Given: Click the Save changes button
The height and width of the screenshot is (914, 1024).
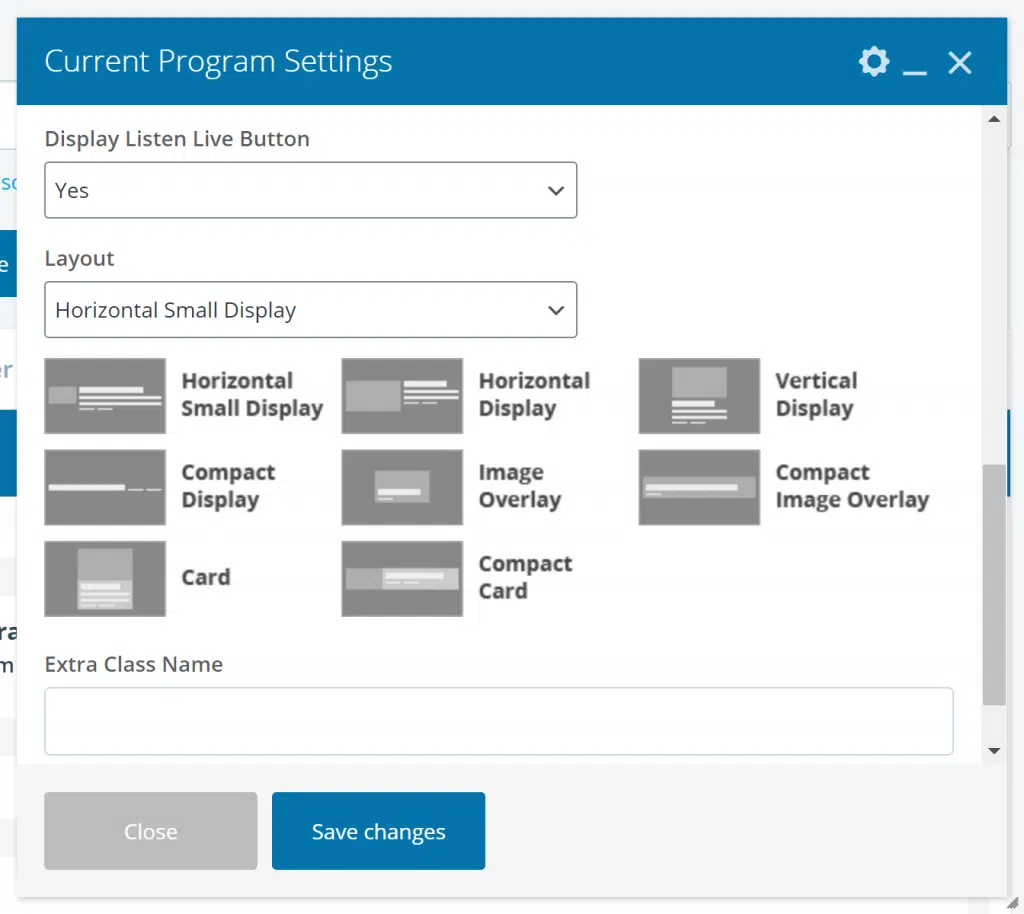Looking at the screenshot, I should (x=378, y=831).
